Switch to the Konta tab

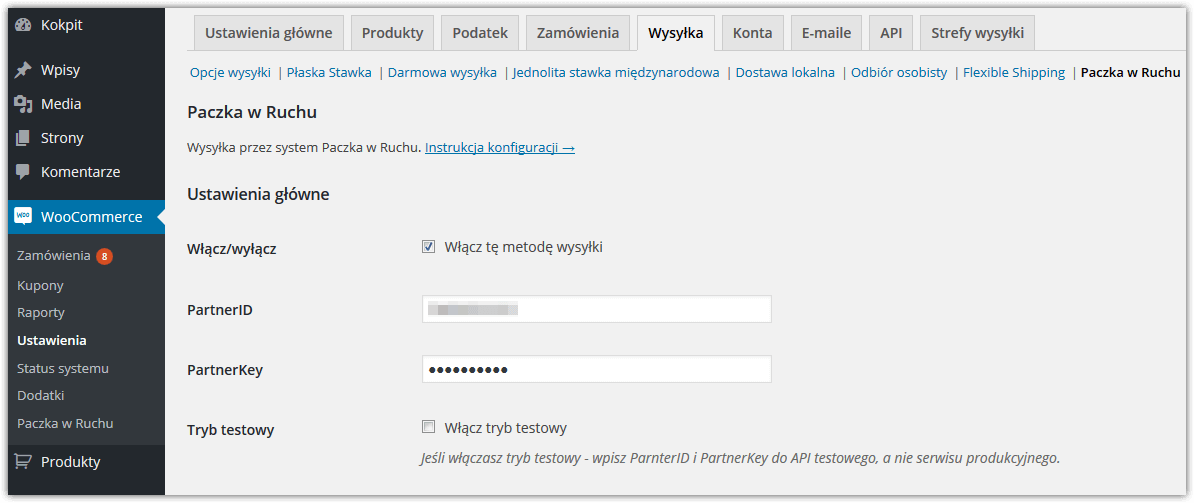pyautogui.click(x=752, y=33)
